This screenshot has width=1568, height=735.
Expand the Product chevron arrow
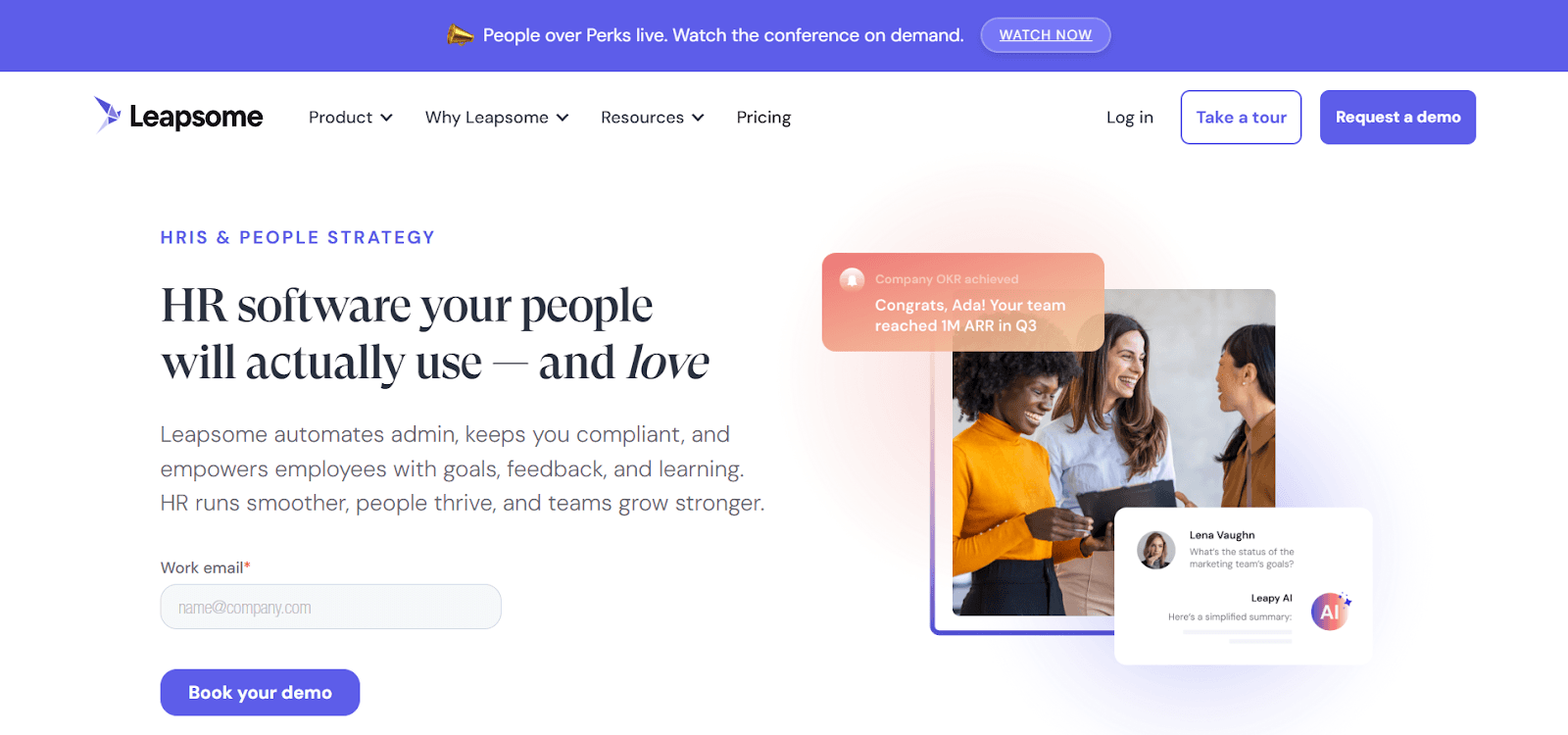386,118
